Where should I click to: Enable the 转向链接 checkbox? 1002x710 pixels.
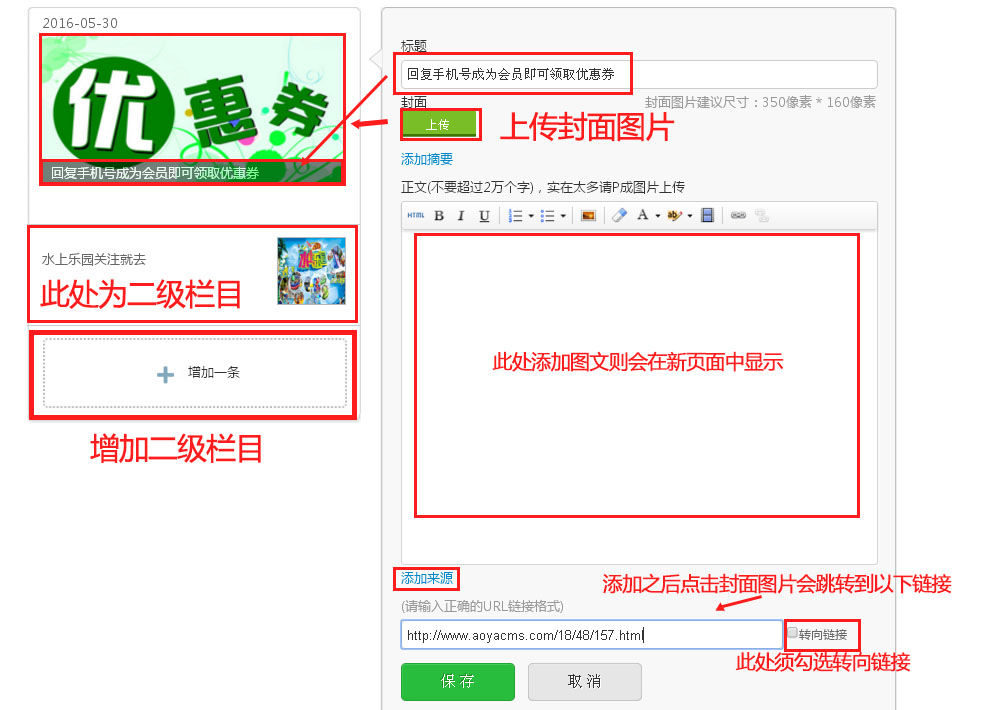pyautogui.click(x=793, y=633)
